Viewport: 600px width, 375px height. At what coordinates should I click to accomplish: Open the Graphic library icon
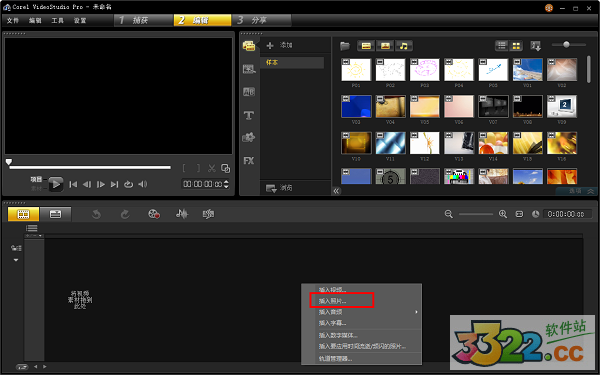click(249, 137)
